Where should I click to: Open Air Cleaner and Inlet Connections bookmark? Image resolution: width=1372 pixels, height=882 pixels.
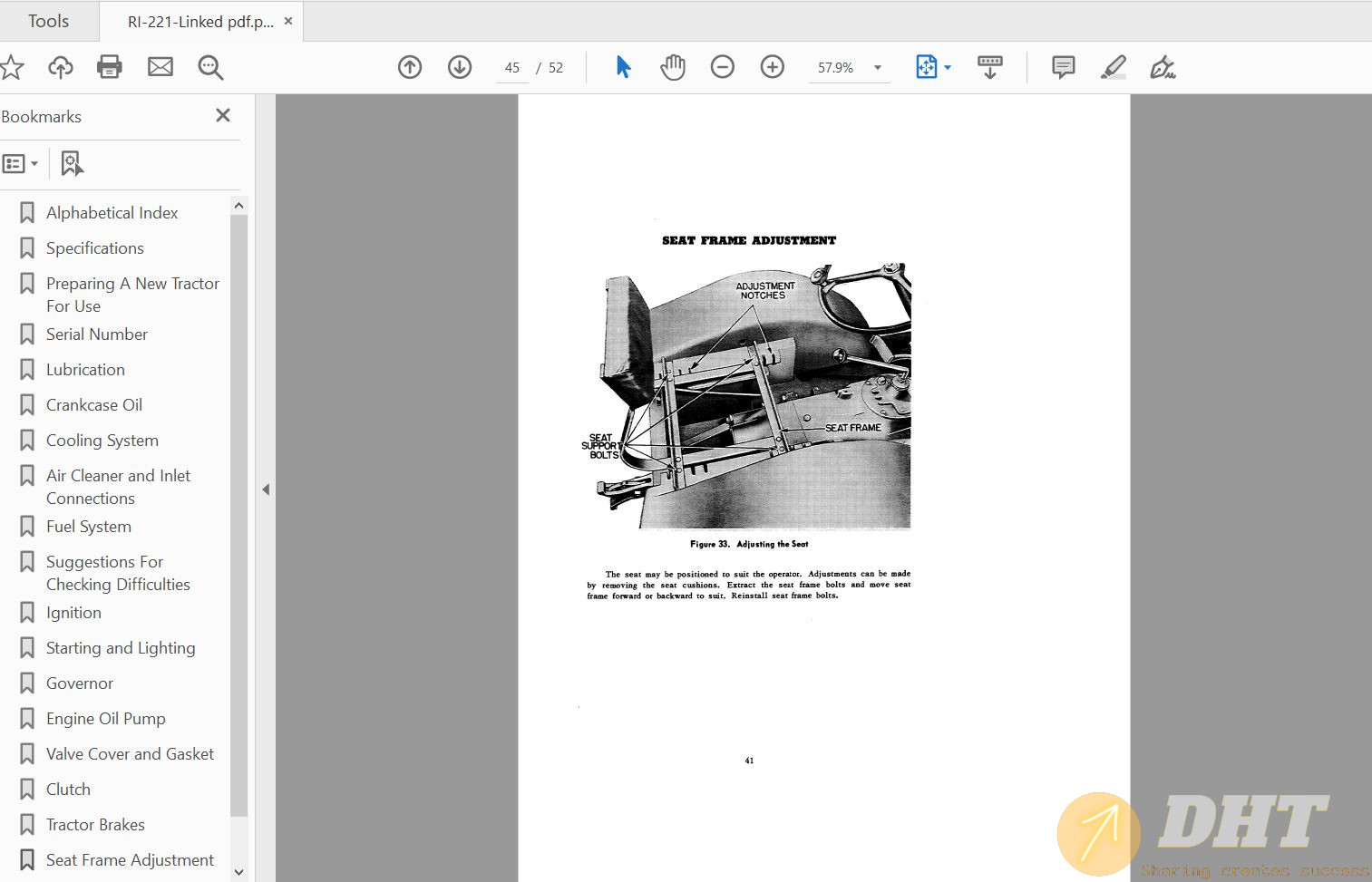click(x=118, y=487)
